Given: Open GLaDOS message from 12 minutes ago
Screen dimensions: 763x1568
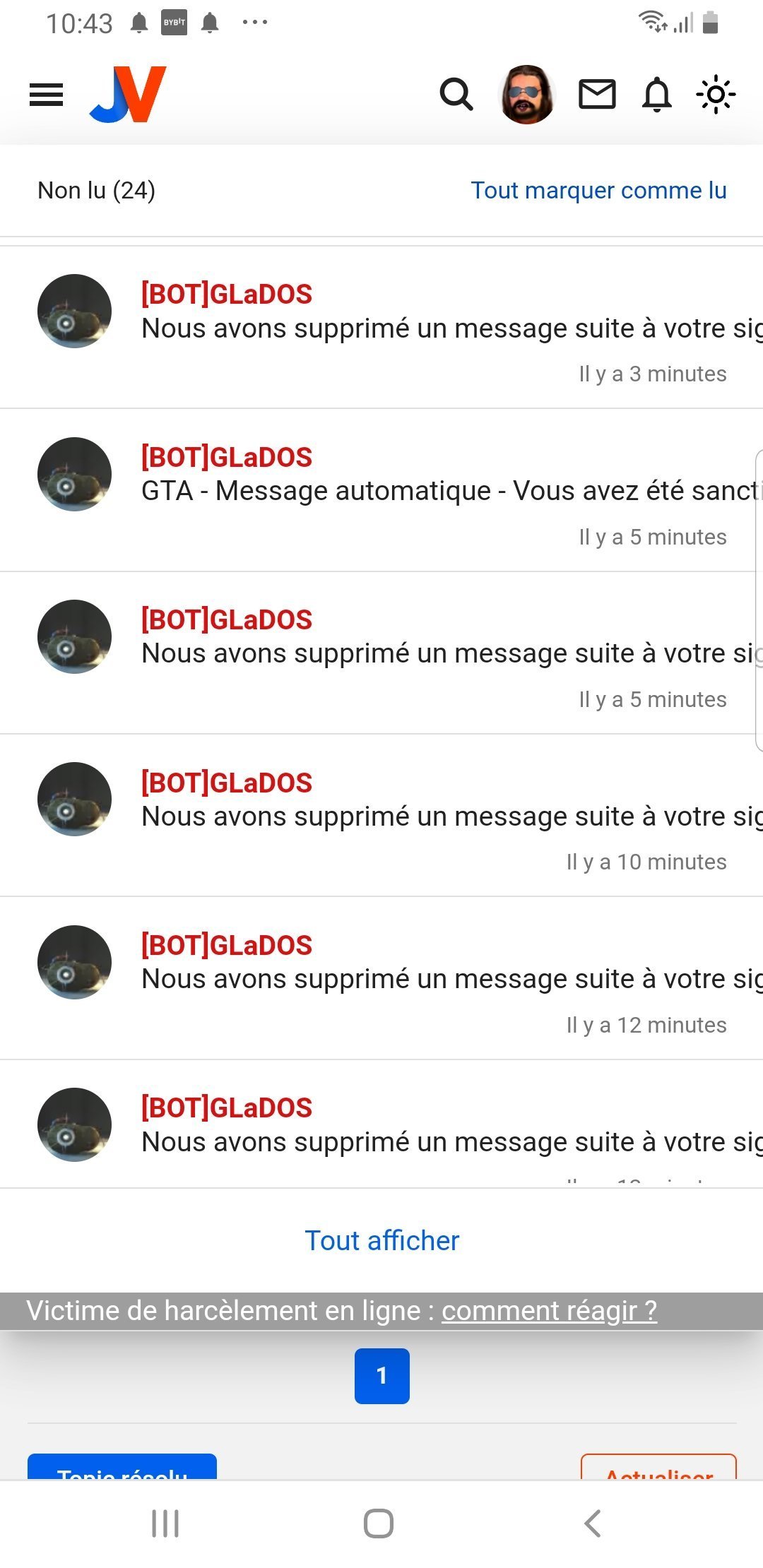Looking at the screenshot, I should tap(381, 978).
